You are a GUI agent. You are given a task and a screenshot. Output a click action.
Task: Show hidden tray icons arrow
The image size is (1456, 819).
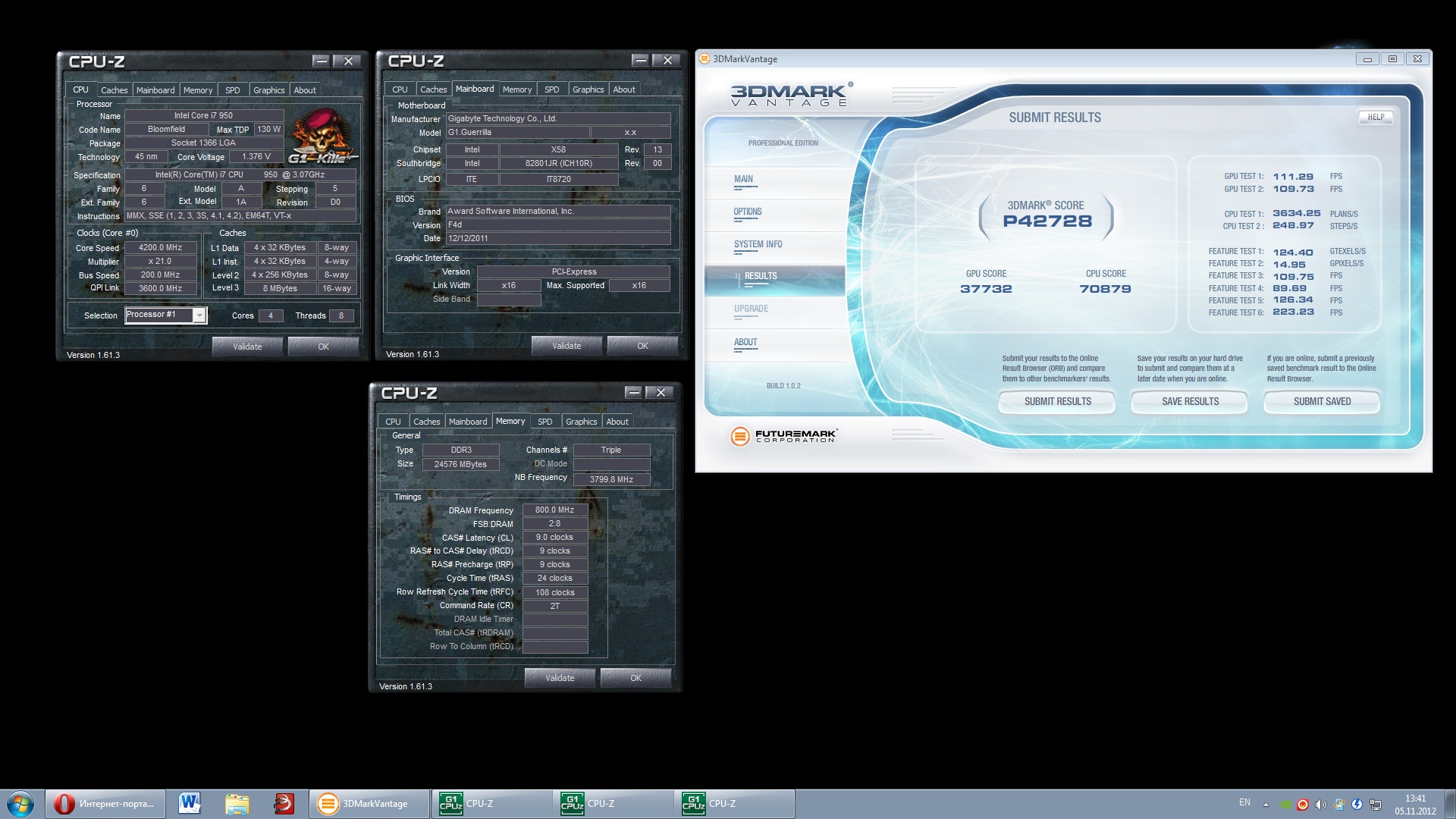[x=1266, y=804]
